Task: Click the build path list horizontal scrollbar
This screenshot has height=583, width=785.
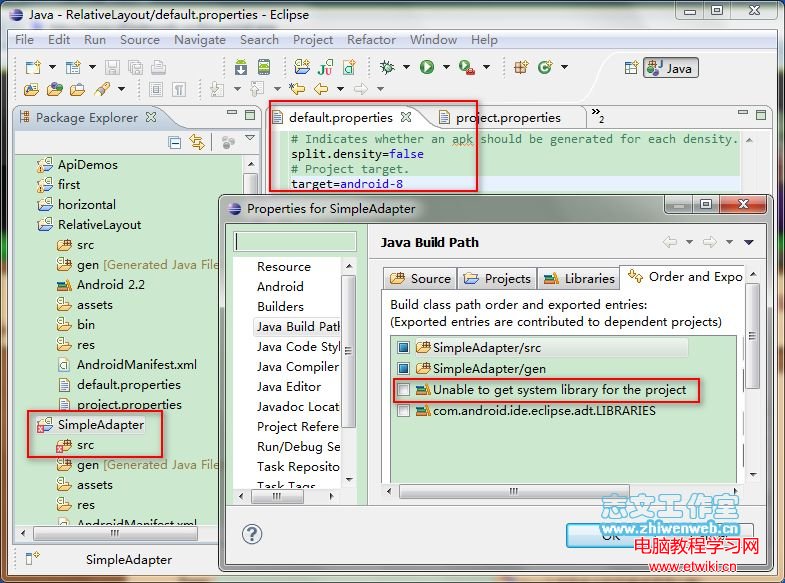Action: point(514,491)
